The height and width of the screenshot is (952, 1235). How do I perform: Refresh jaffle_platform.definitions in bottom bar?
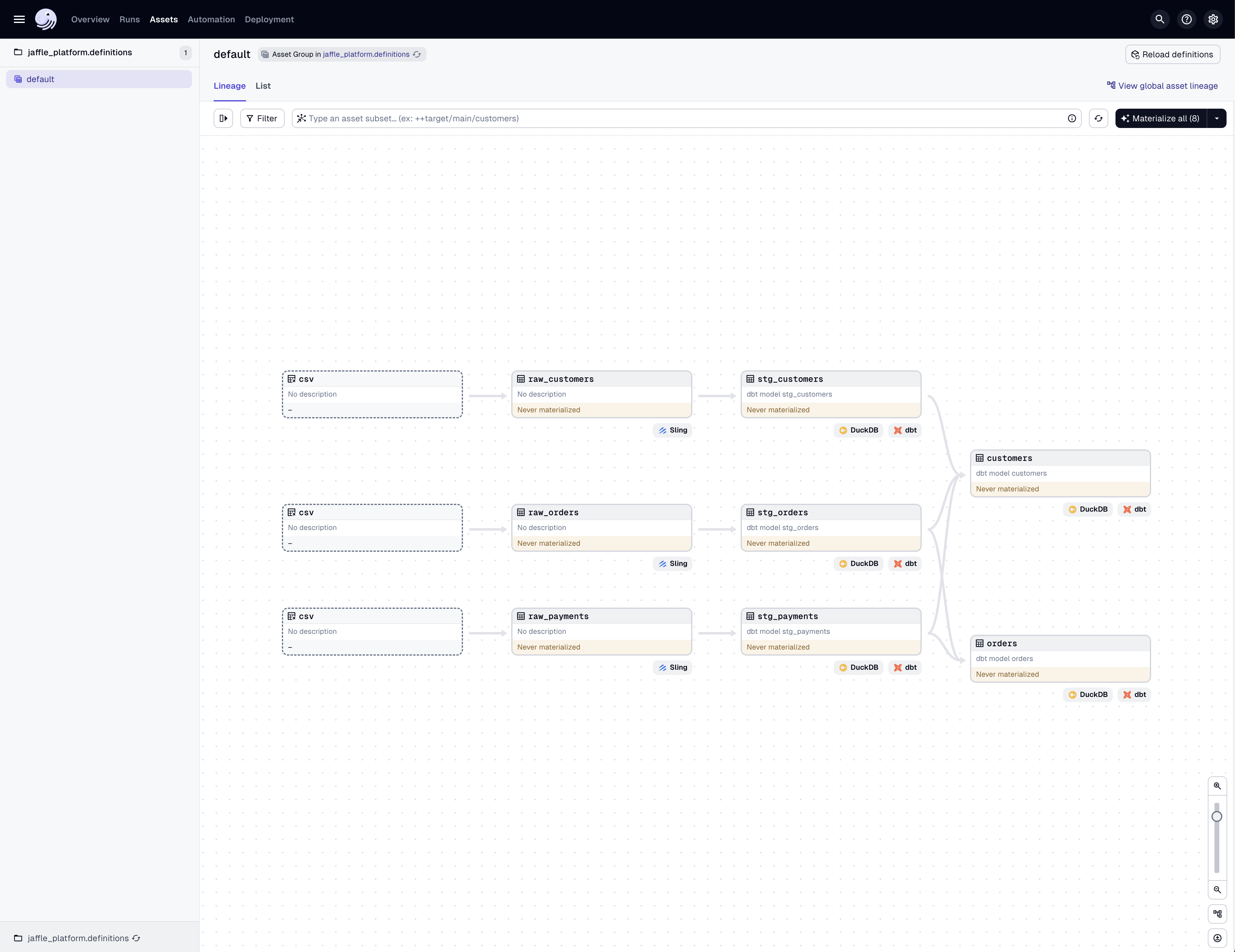pos(136,938)
